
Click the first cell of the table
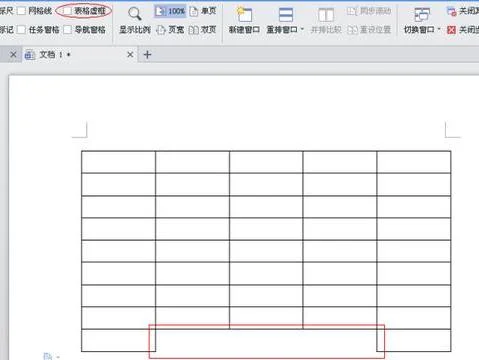coord(118,162)
